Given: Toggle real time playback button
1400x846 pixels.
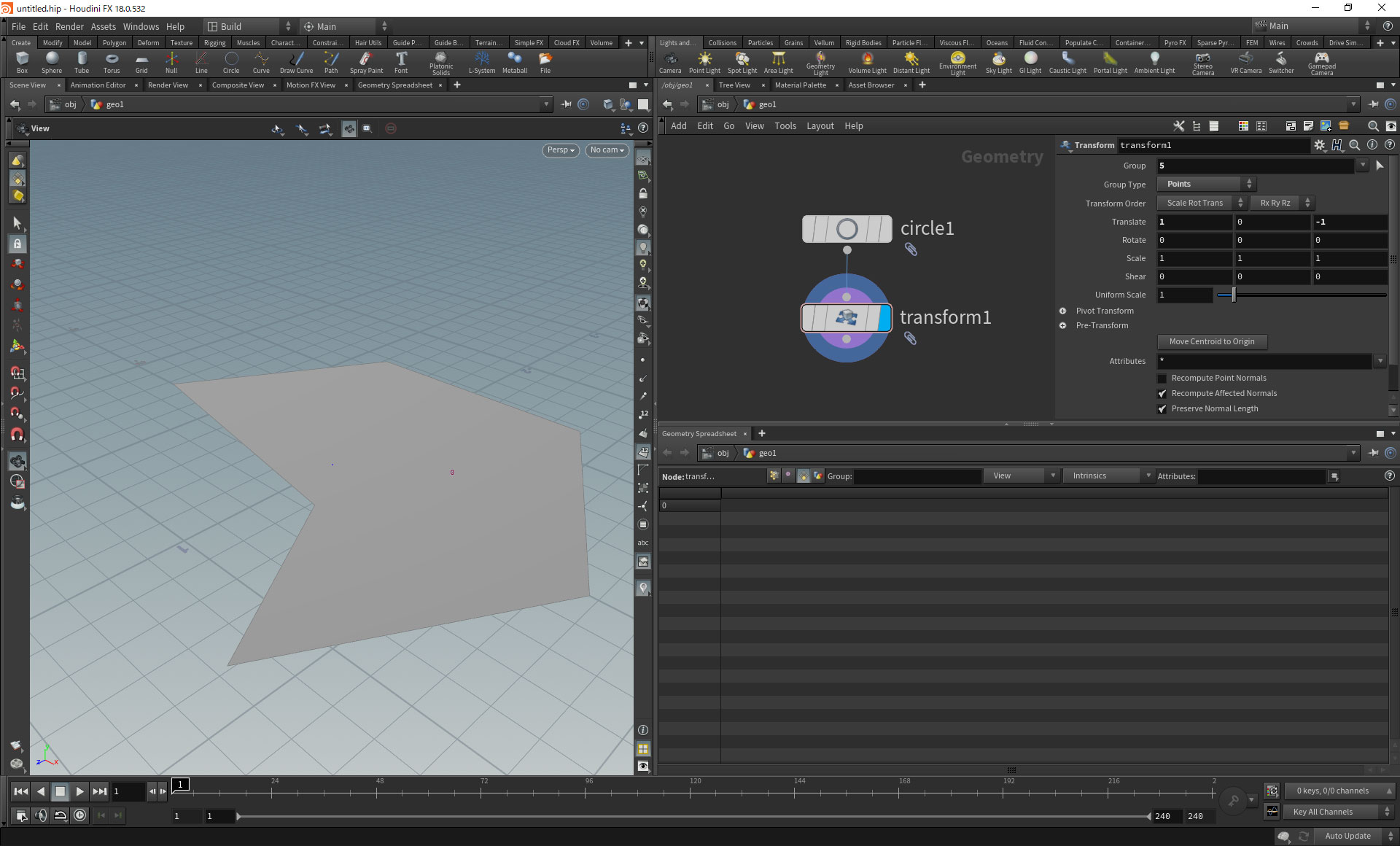Looking at the screenshot, I should pos(80,815).
